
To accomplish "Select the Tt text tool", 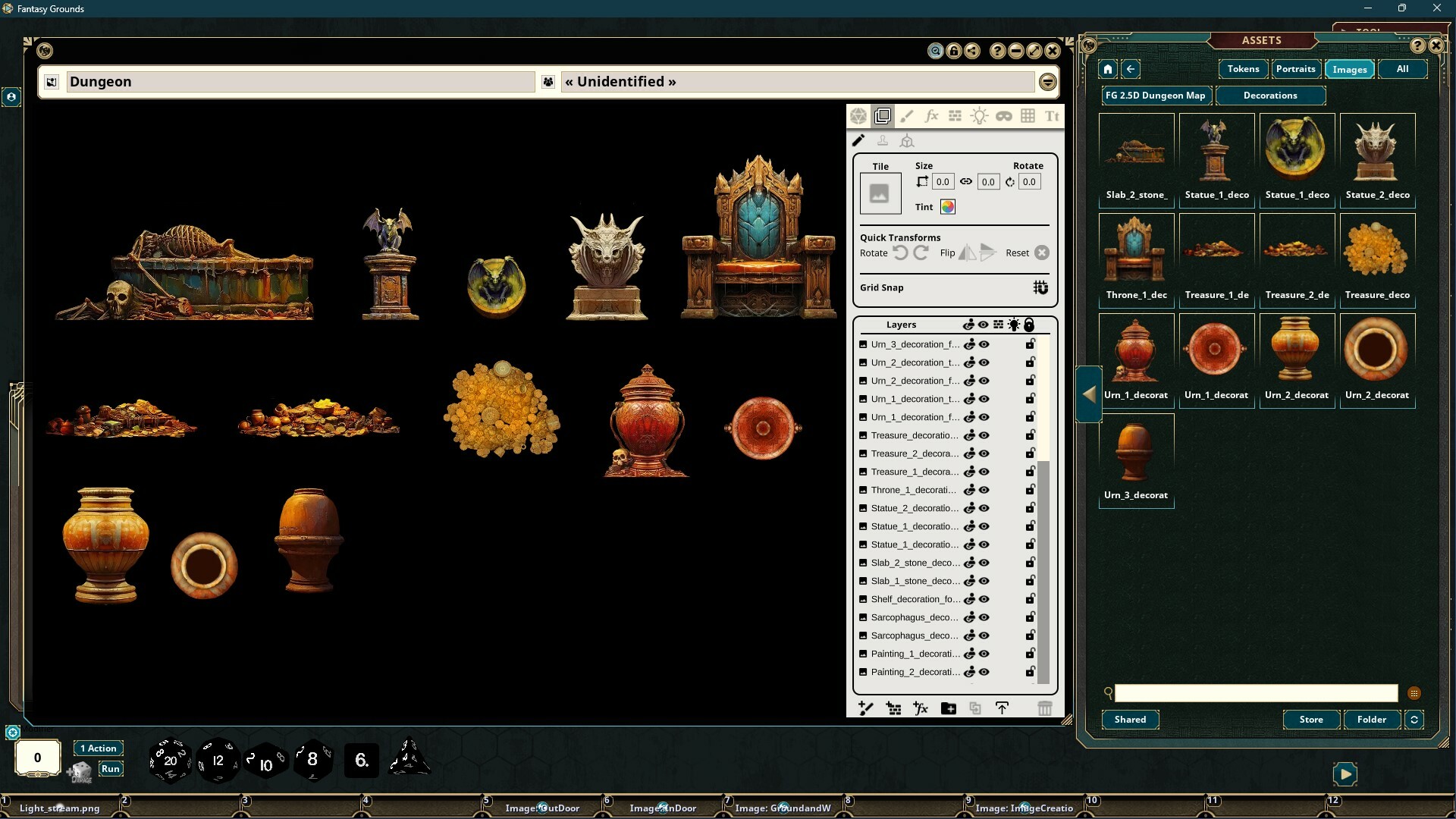I will coord(1052,116).
